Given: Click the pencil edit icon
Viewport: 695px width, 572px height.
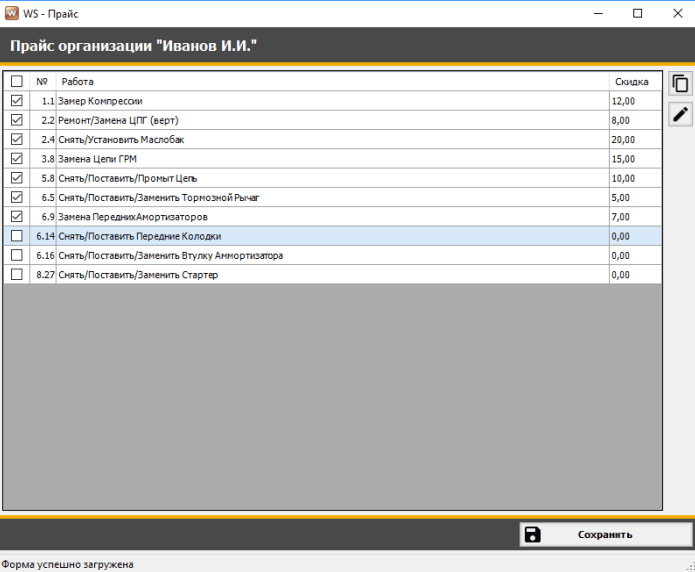Looking at the screenshot, I should (680, 114).
